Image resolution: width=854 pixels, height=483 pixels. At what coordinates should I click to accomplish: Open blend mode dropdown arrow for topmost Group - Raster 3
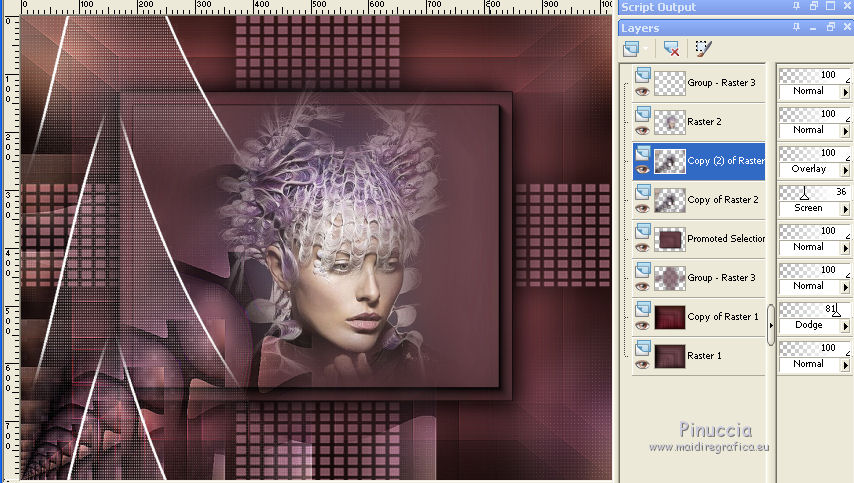(845, 92)
